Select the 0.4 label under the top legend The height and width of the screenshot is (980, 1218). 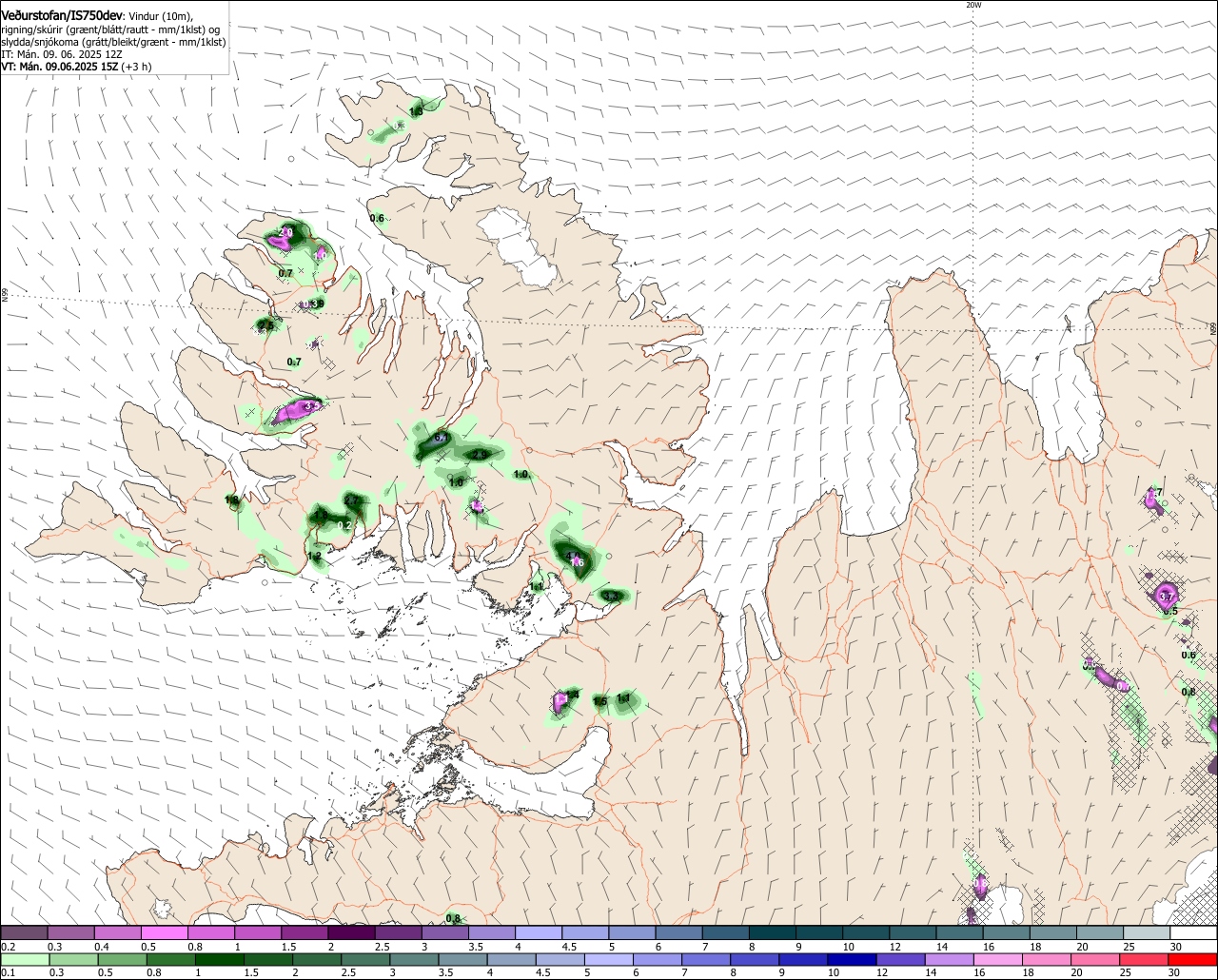102,947
